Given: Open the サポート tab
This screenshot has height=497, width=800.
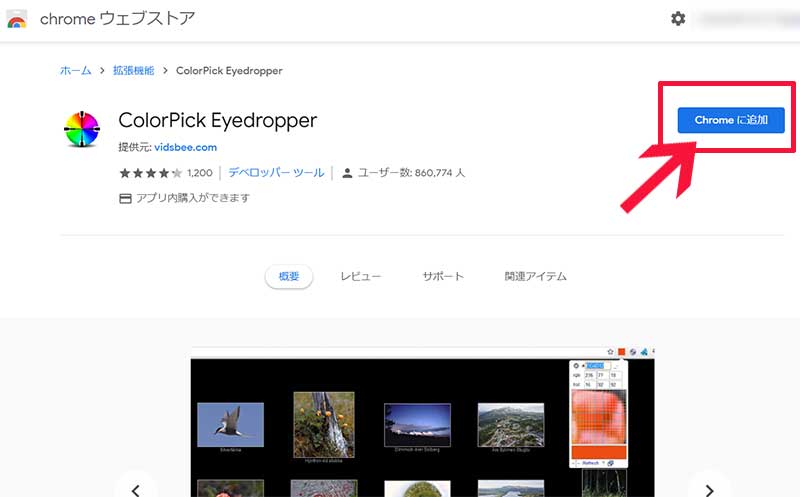Looking at the screenshot, I should click(443, 277).
